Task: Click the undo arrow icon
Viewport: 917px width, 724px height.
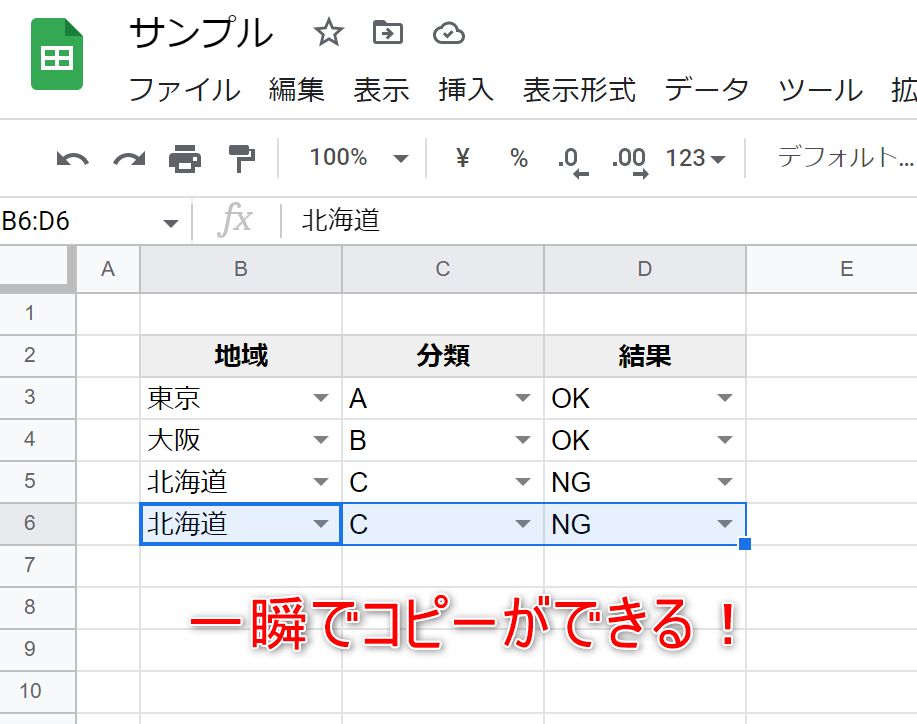Action: click(72, 158)
